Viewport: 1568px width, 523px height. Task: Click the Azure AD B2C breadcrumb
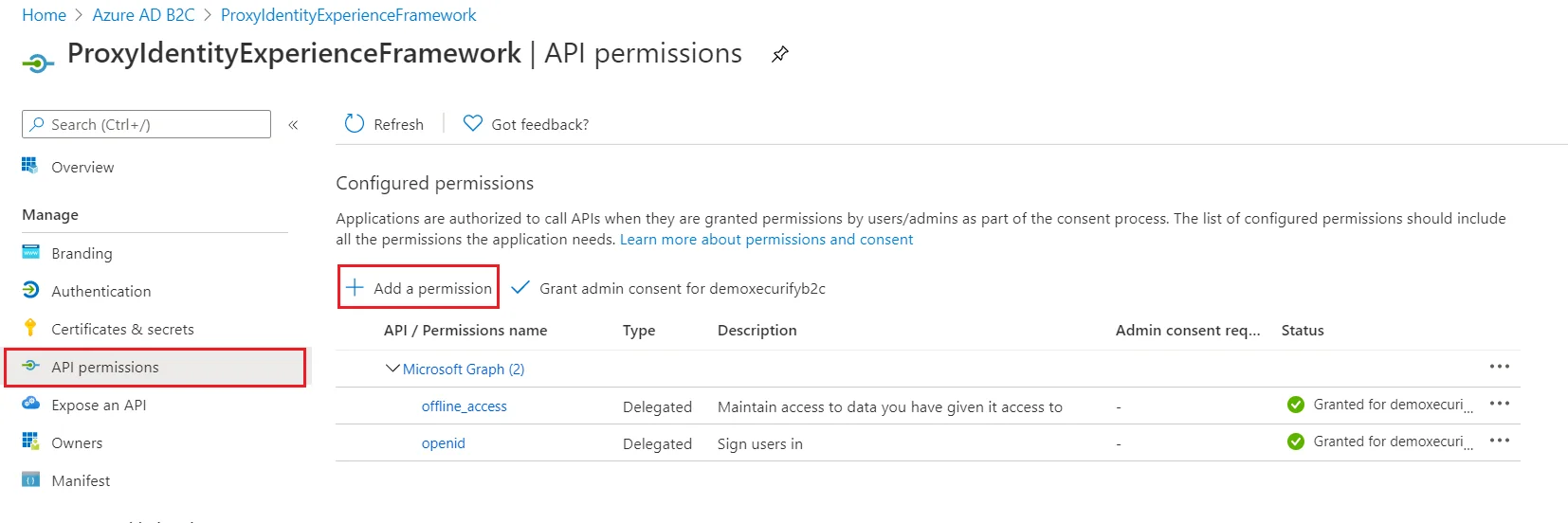click(143, 15)
